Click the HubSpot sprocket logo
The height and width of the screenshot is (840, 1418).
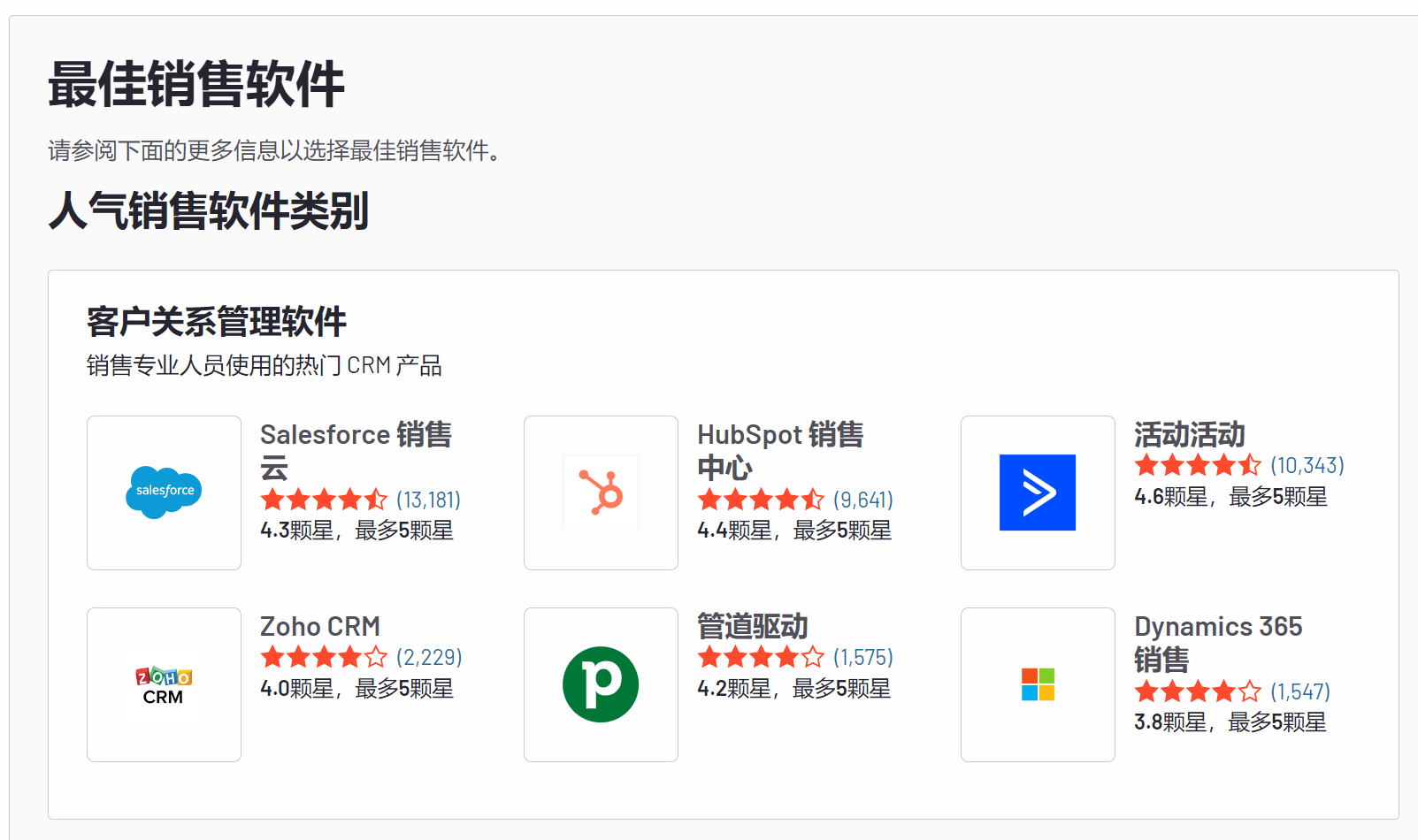[x=601, y=493]
